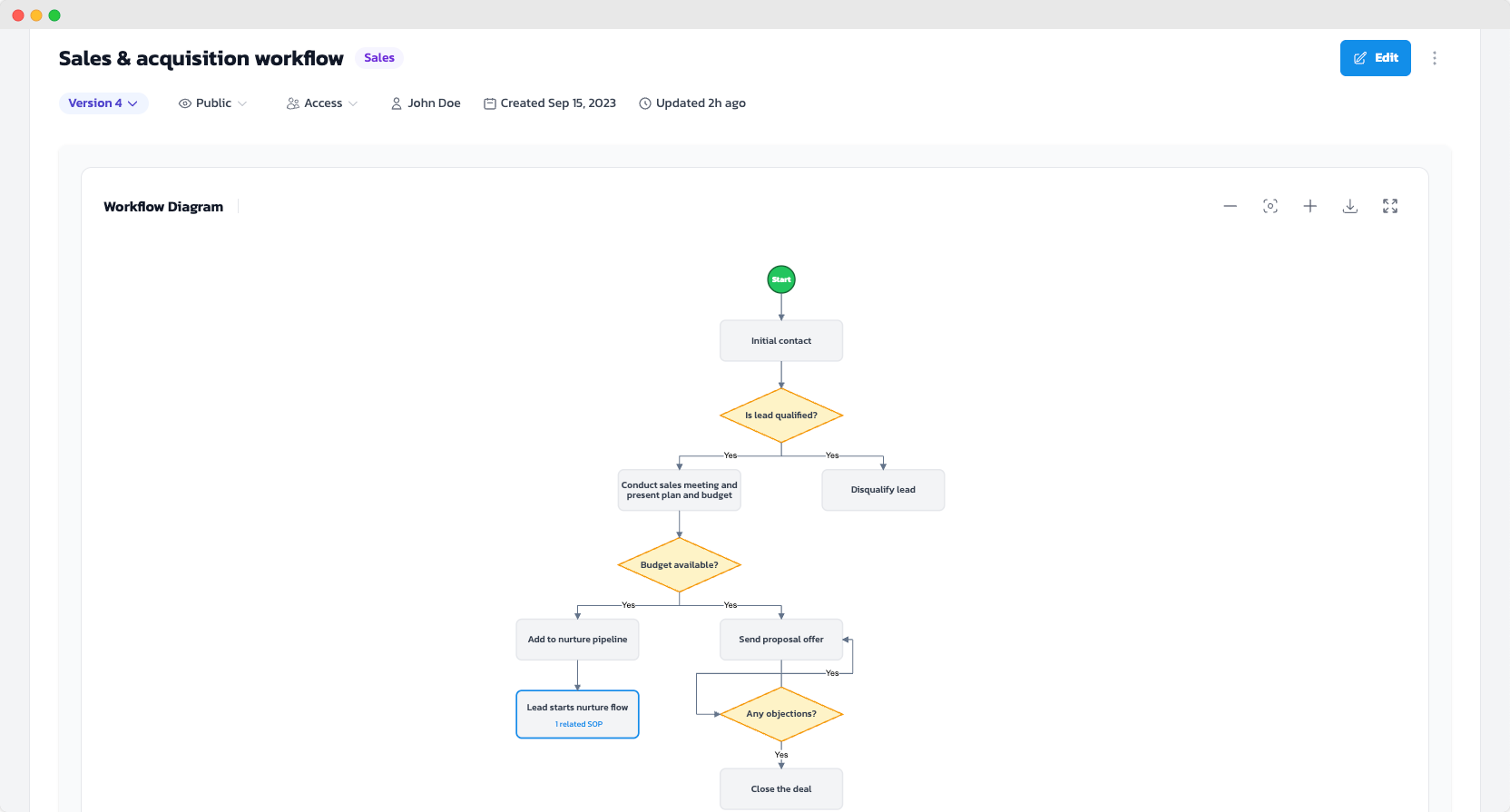This screenshot has width=1510, height=812.
Task: Select the Is lead qualified? decision
Action: tap(781, 416)
